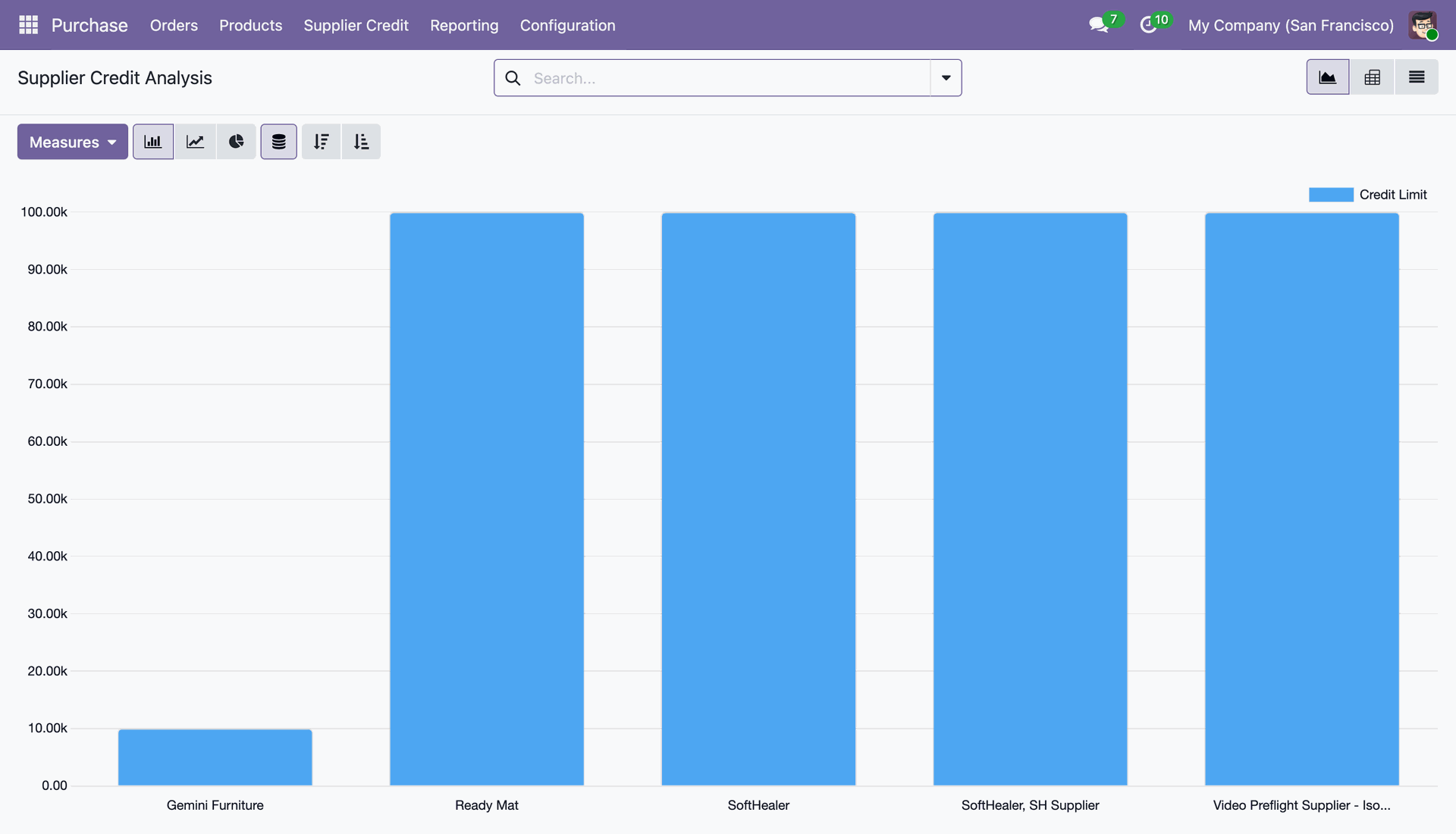The width and height of the screenshot is (1456, 834).
Task: Click the Credit Limit legend swatch
Action: point(1331,195)
